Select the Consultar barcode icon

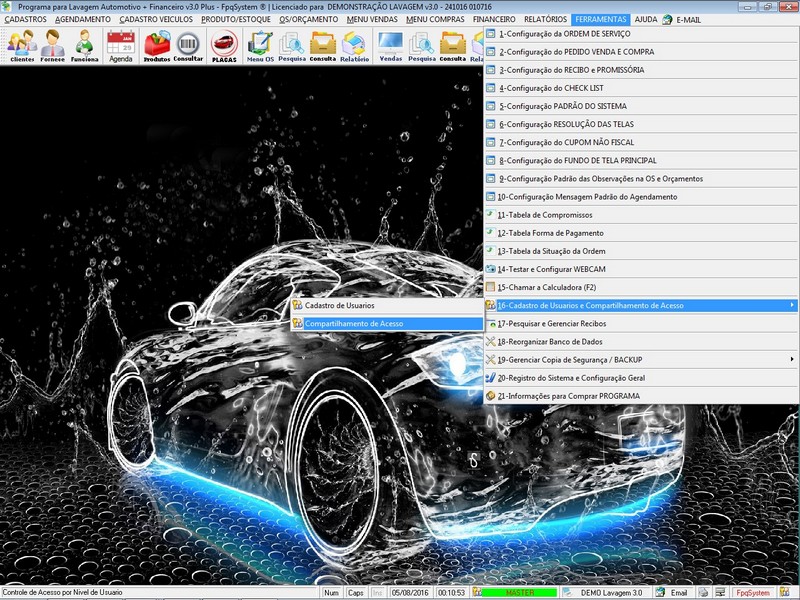(189, 45)
